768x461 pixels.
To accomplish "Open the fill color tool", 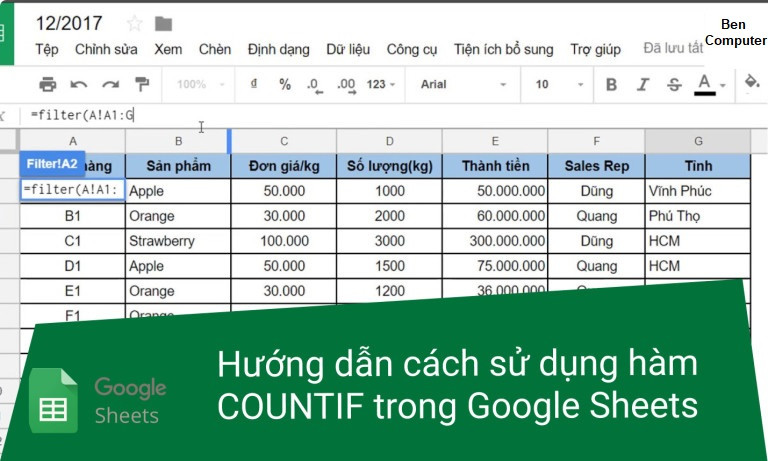I will (752, 81).
